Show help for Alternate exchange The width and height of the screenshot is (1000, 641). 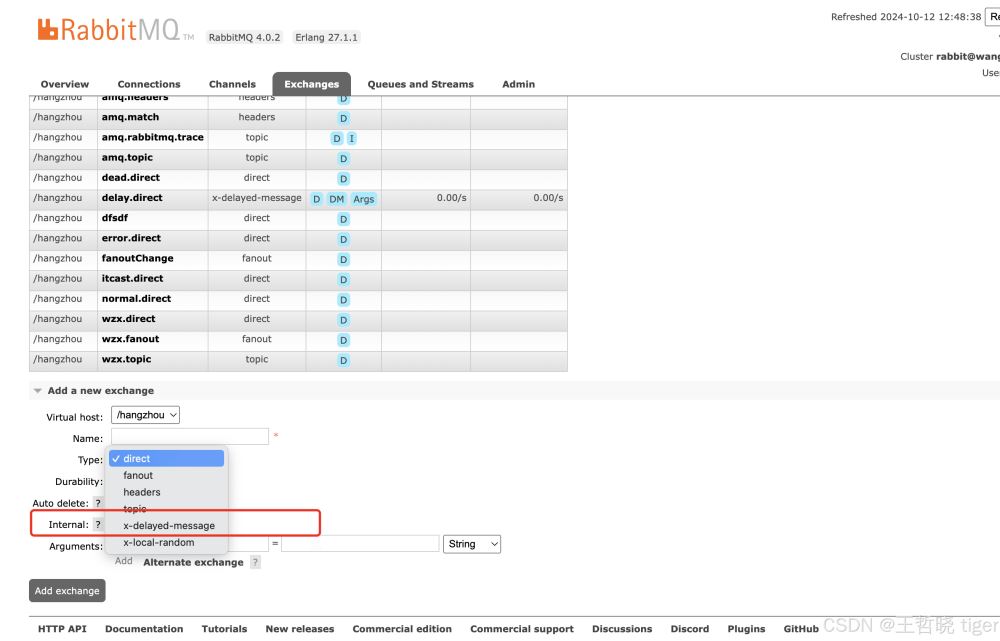pyautogui.click(x=255, y=562)
